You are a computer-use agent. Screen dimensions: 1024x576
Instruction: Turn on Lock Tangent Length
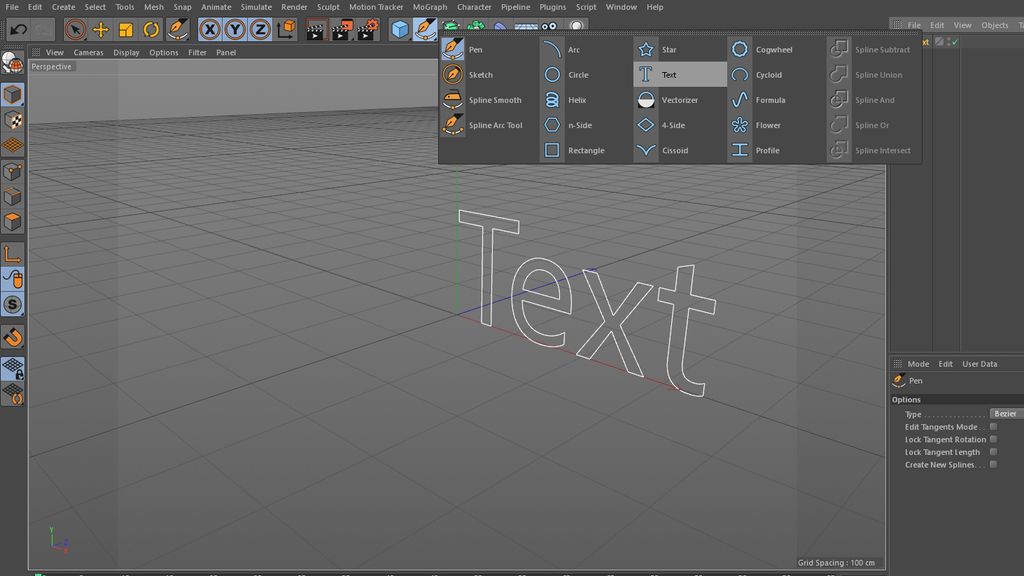(992, 451)
